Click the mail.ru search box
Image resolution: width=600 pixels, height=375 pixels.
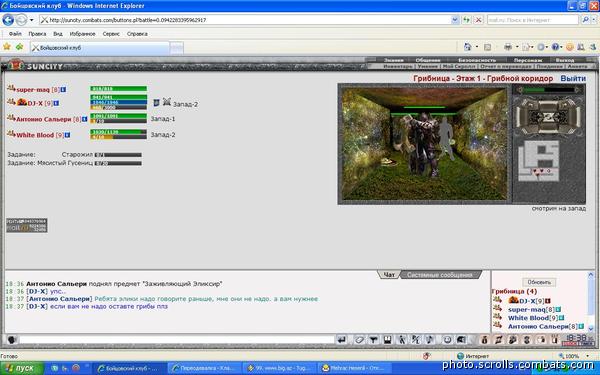(533, 20)
